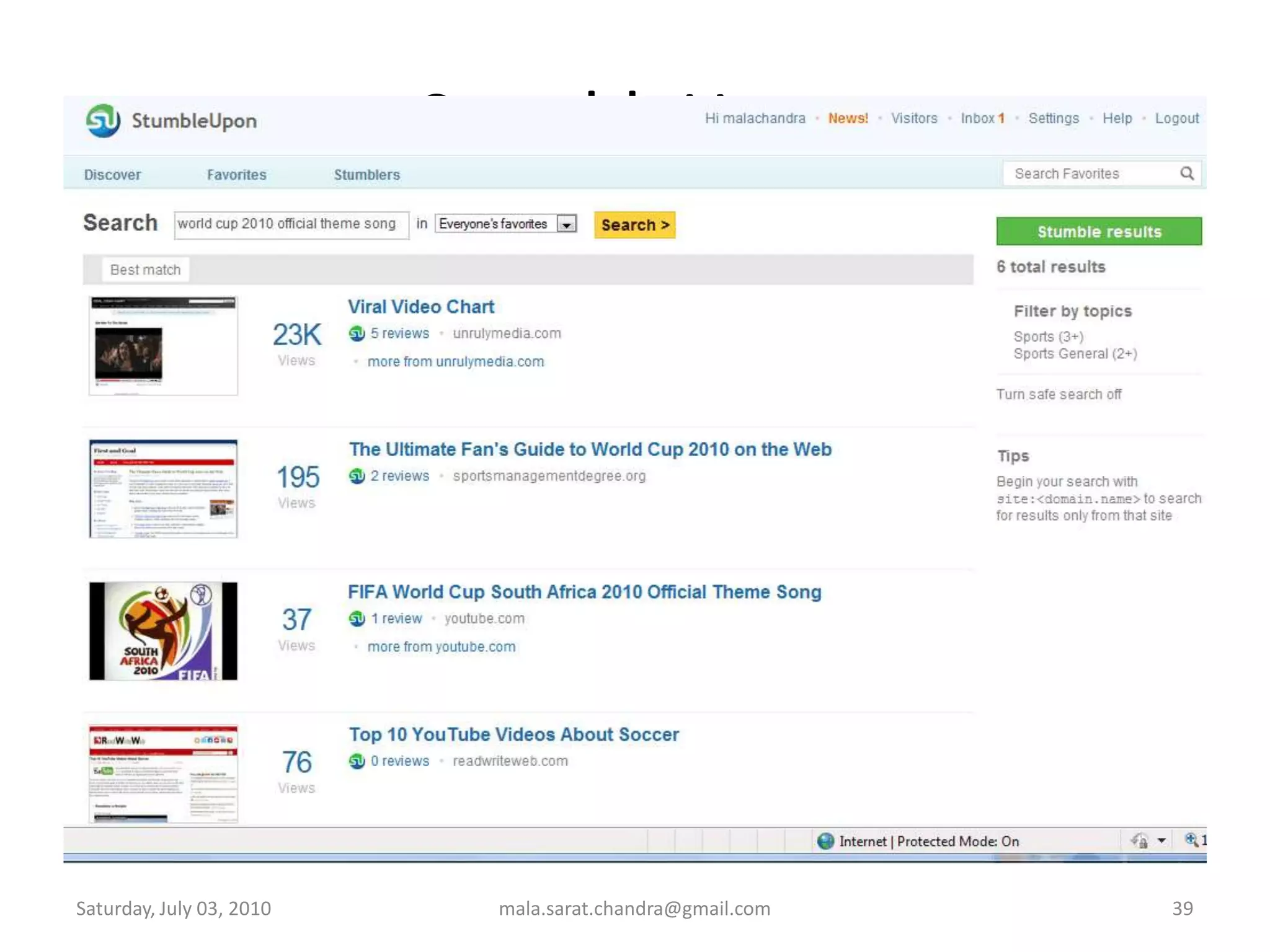Screen dimensions: 1270x952
Task: Click StumbleUpon icon beside 1 review
Action: point(357,619)
